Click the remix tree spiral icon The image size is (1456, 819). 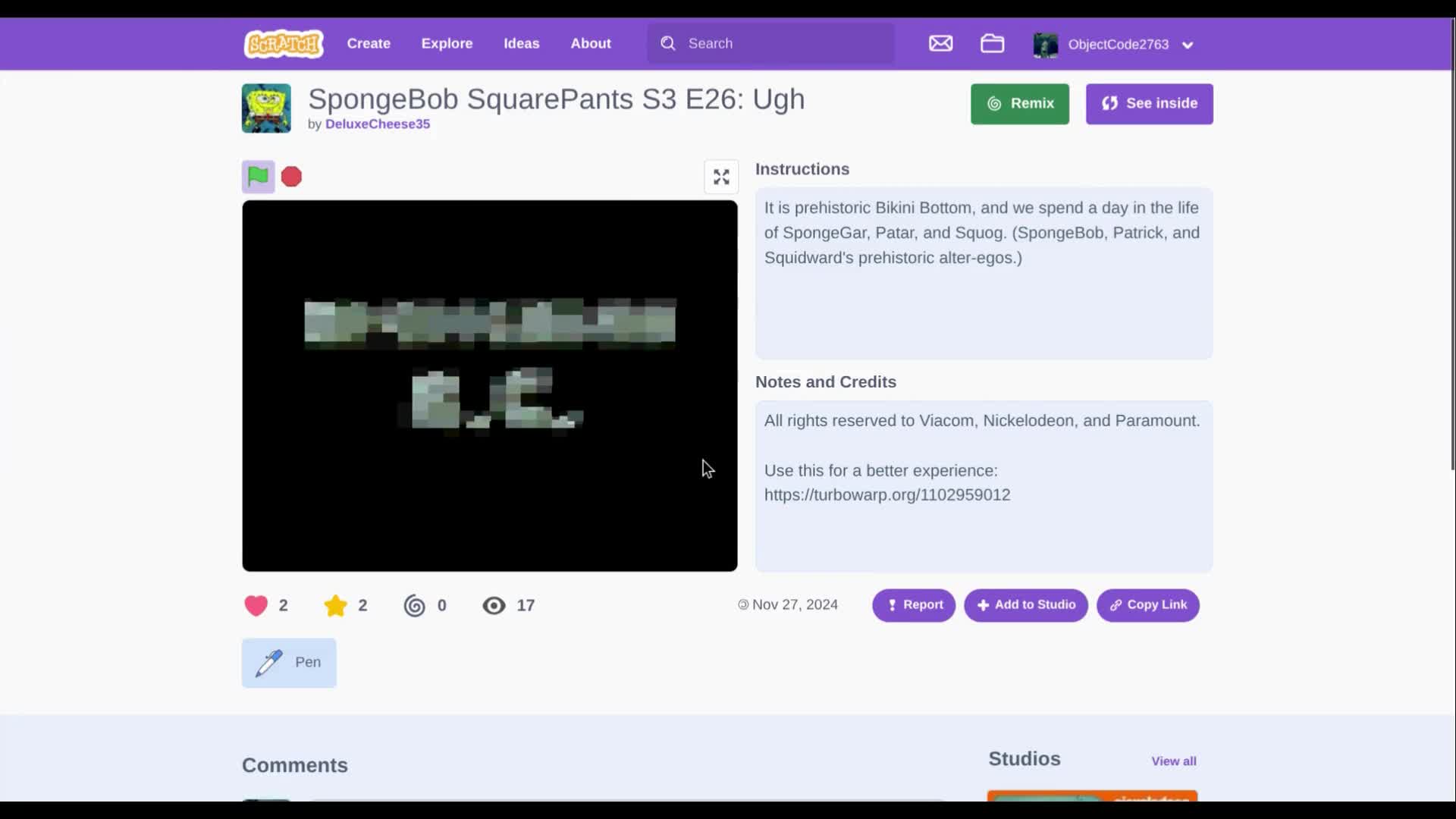415,605
